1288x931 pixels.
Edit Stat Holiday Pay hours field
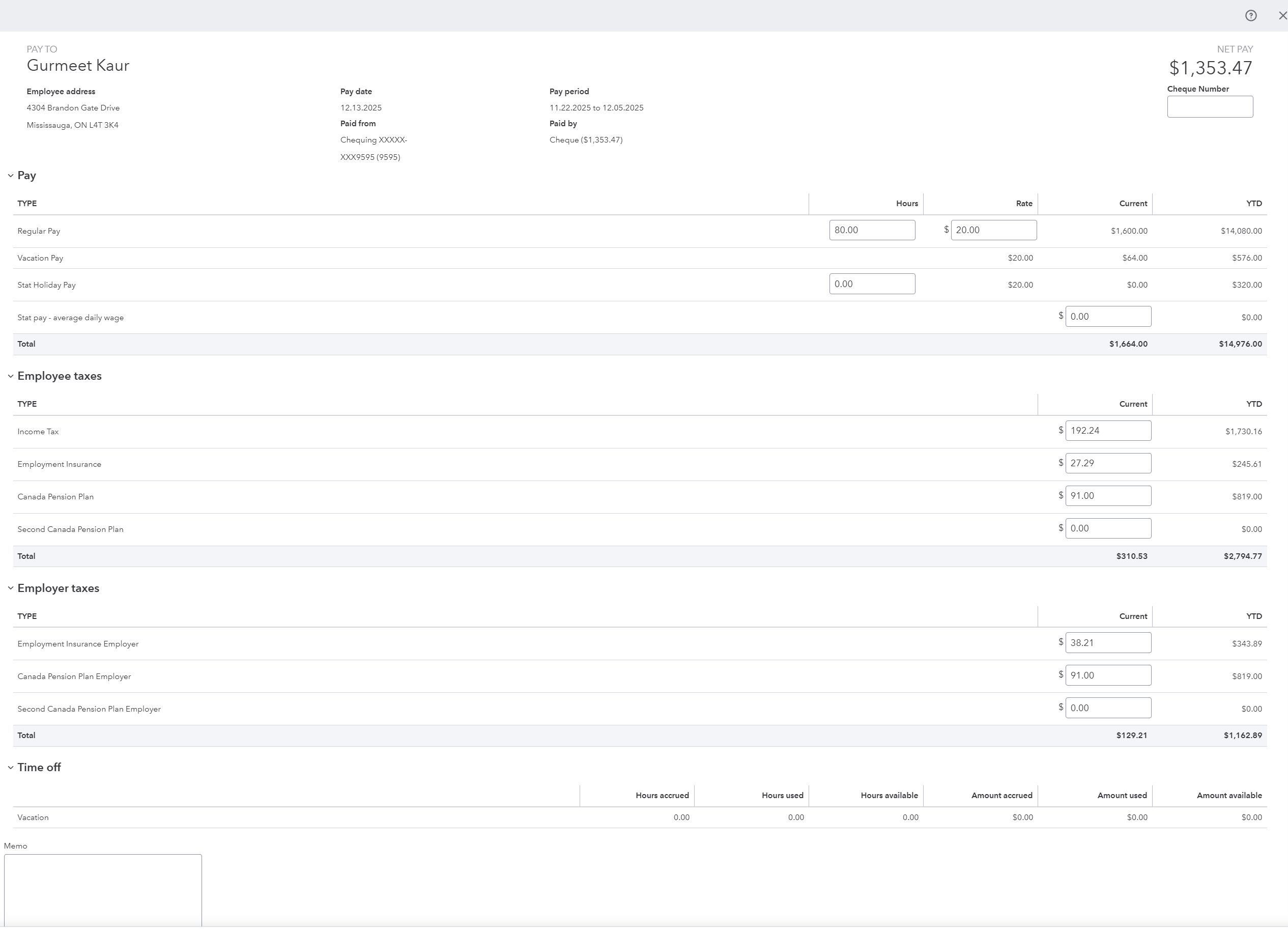point(872,284)
